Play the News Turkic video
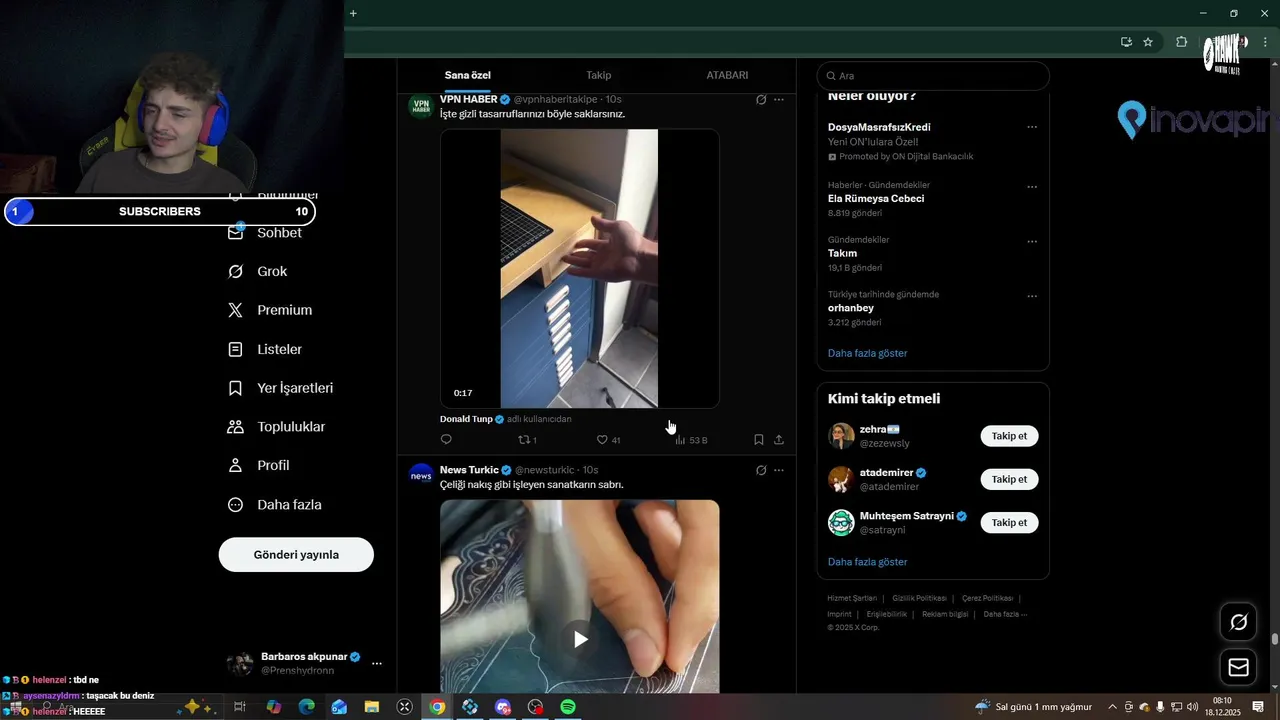The height and width of the screenshot is (720, 1280). [580, 639]
